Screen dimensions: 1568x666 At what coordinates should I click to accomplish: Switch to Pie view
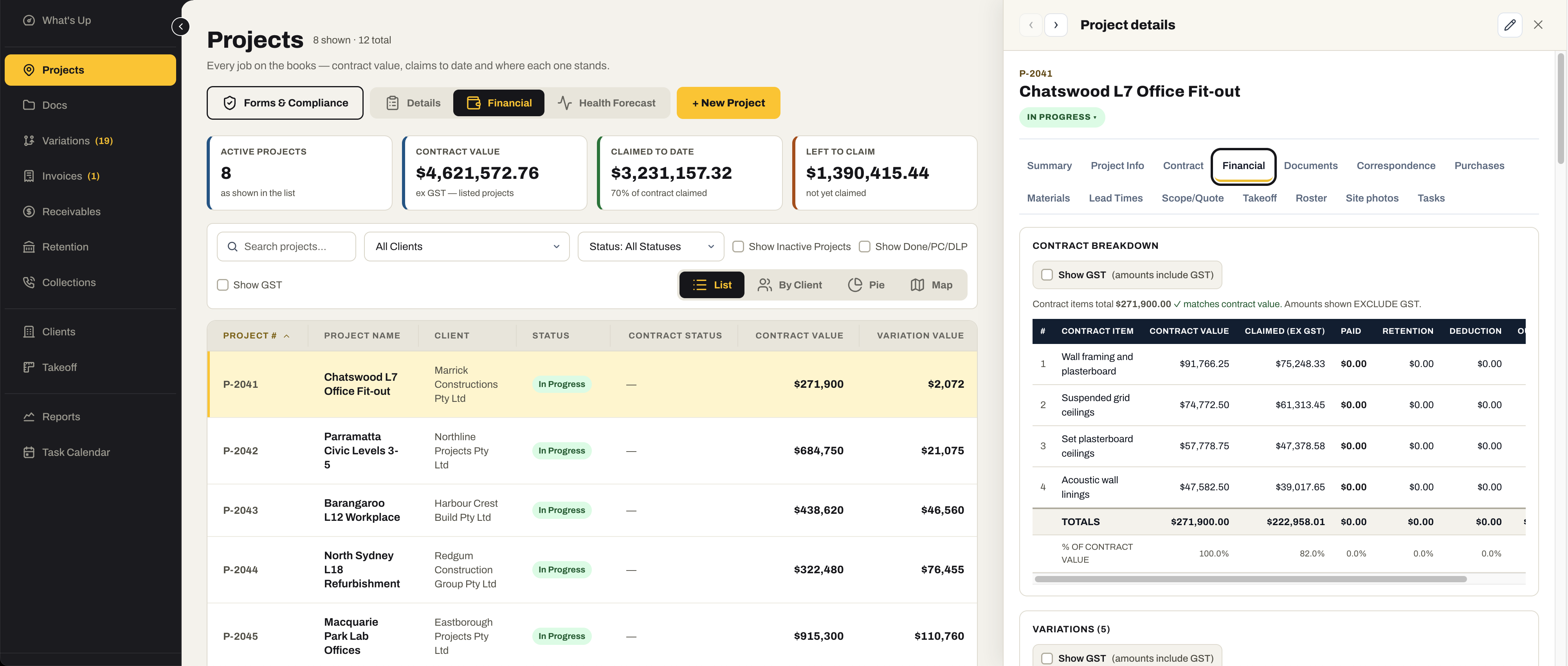pyautogui.click(x=865, y=285)
